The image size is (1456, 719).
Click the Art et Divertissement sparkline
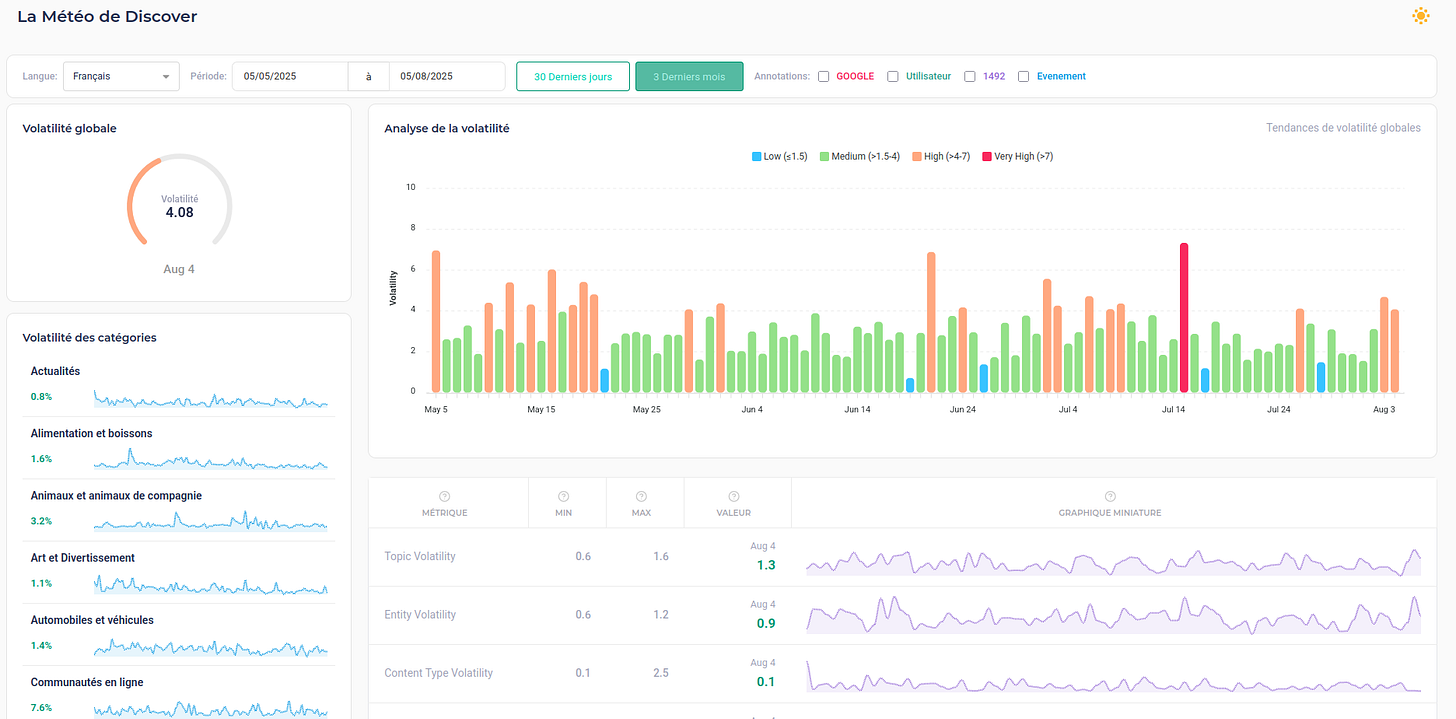211,585
